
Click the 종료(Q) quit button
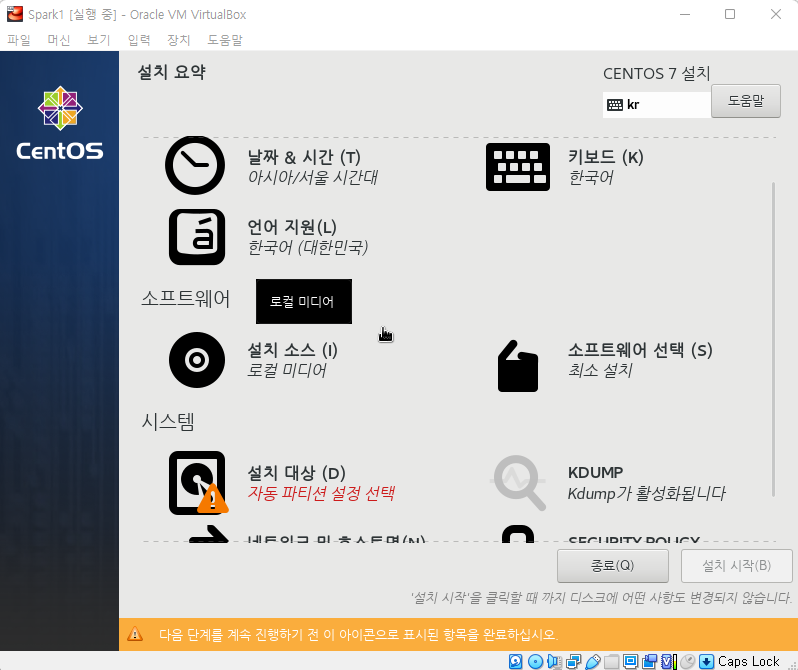(613, 565)
